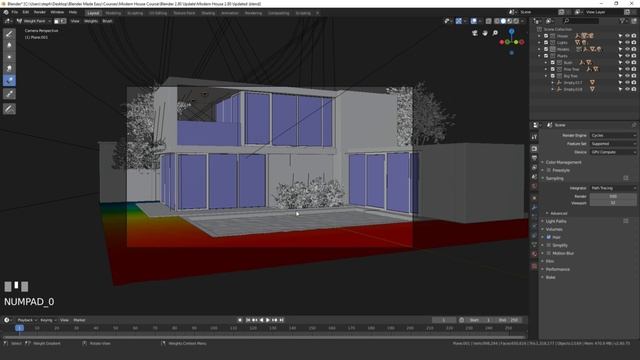The image size is (640, 360).
Task: Switch to the Modeling workspace tab
Action: (113, 13)
